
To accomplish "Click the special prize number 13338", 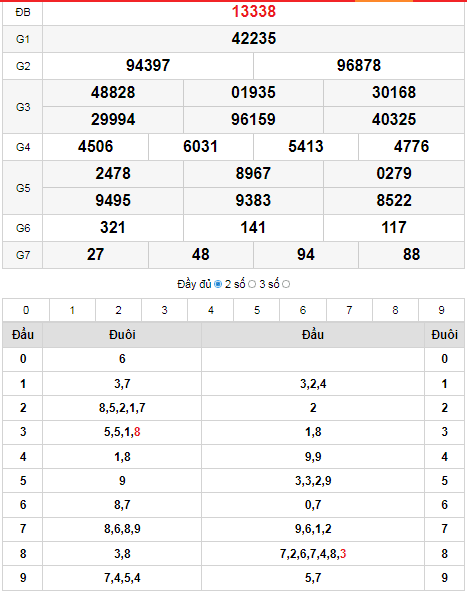I will [x=254, y=11].
